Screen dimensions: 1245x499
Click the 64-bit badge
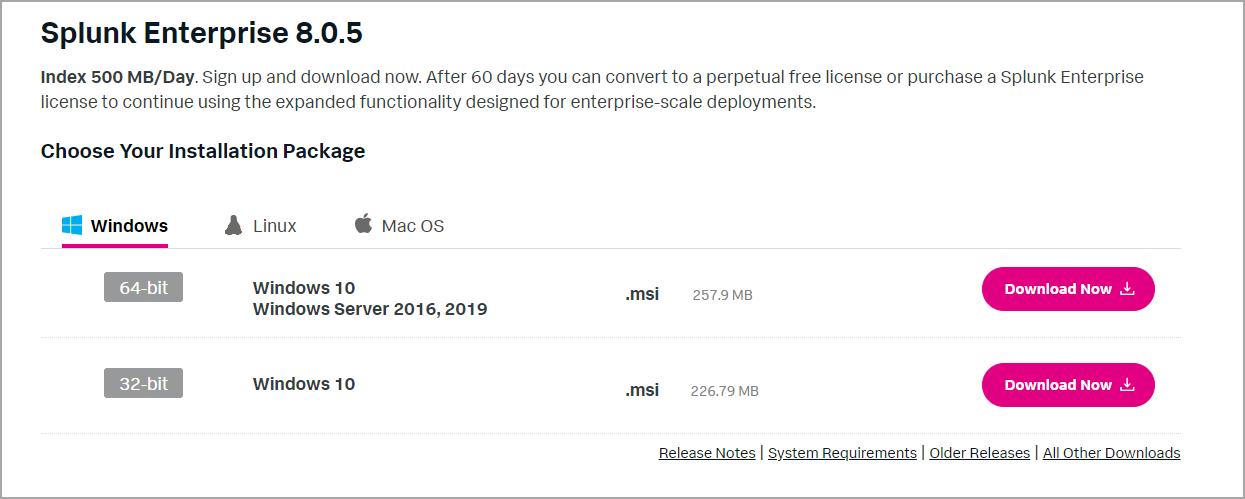144,287
